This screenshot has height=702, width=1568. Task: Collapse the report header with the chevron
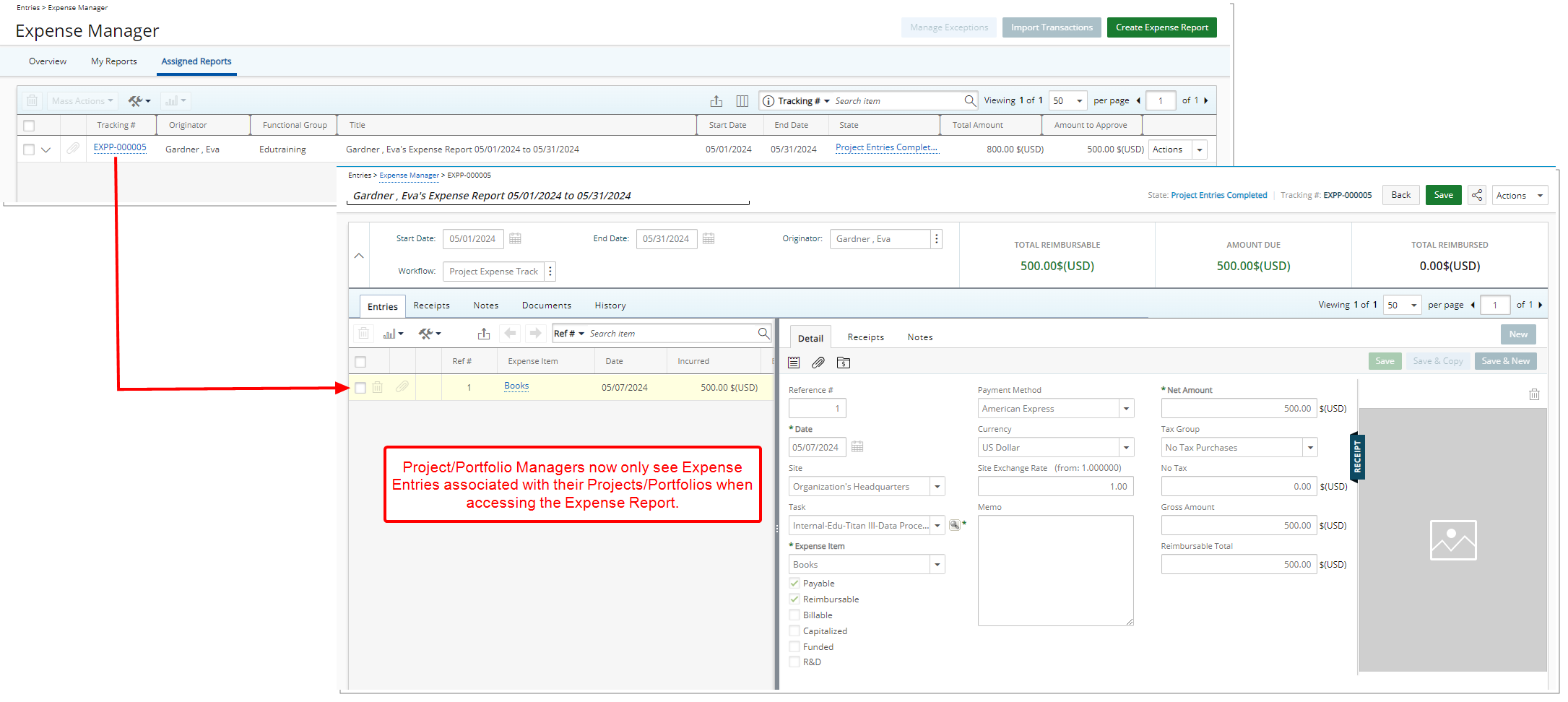pos(359,256)
